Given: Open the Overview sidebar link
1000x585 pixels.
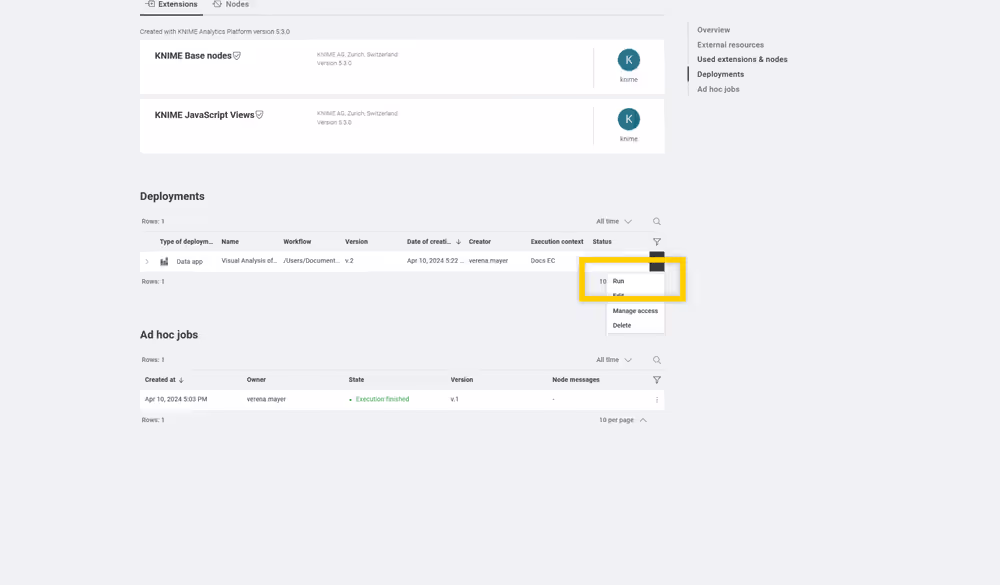Looking at the screenshot, I should pos(712,30).
